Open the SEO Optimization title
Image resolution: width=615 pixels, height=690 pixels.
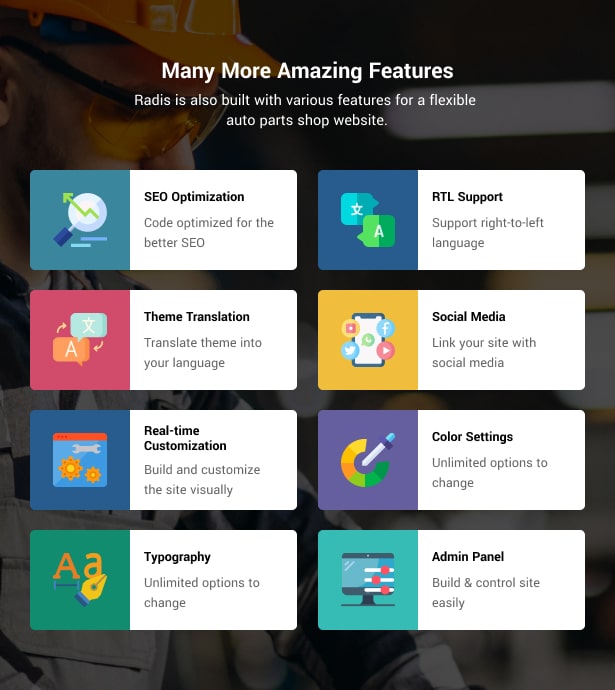click(x=194, y=197)
